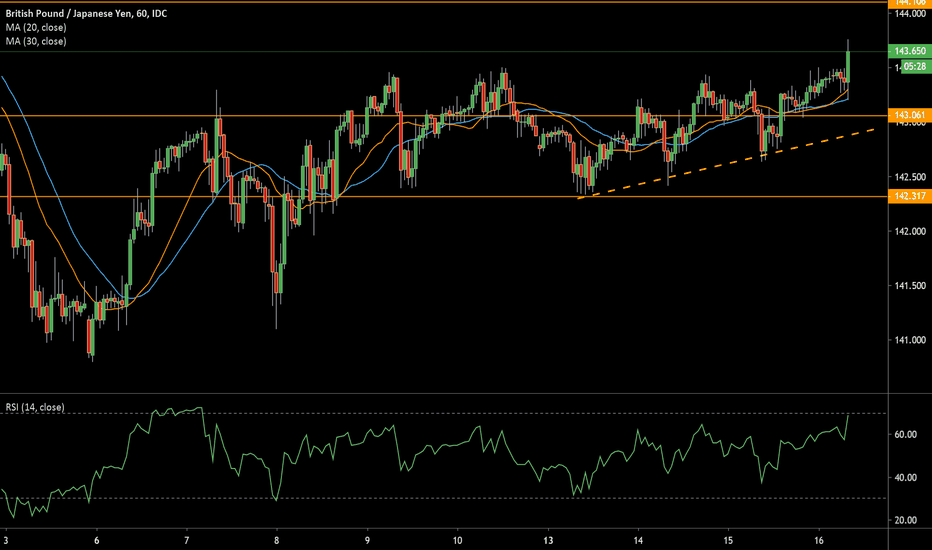The height and width of the screenshot is (550, 932).
Task: Click the 20.00 RSI scale label
Action: pos(906,520)
